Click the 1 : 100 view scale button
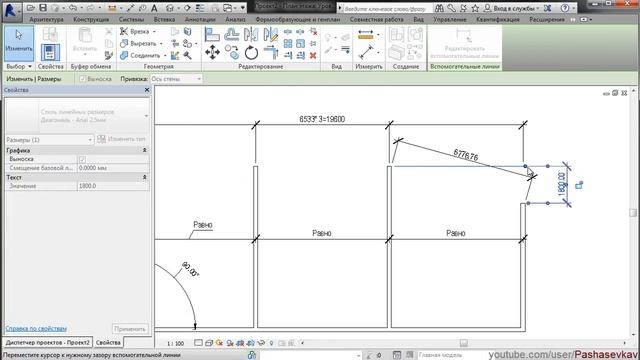The height and width of the screenshot is (360, 640). pos(176,344)
